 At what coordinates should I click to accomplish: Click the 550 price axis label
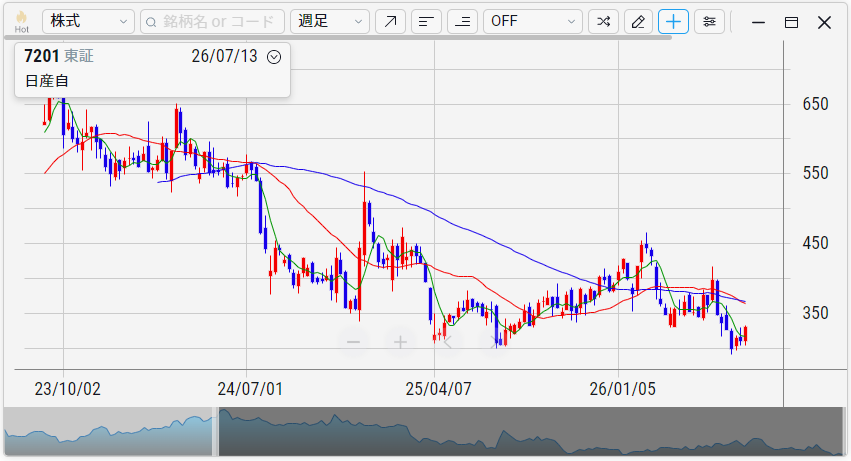815,173
